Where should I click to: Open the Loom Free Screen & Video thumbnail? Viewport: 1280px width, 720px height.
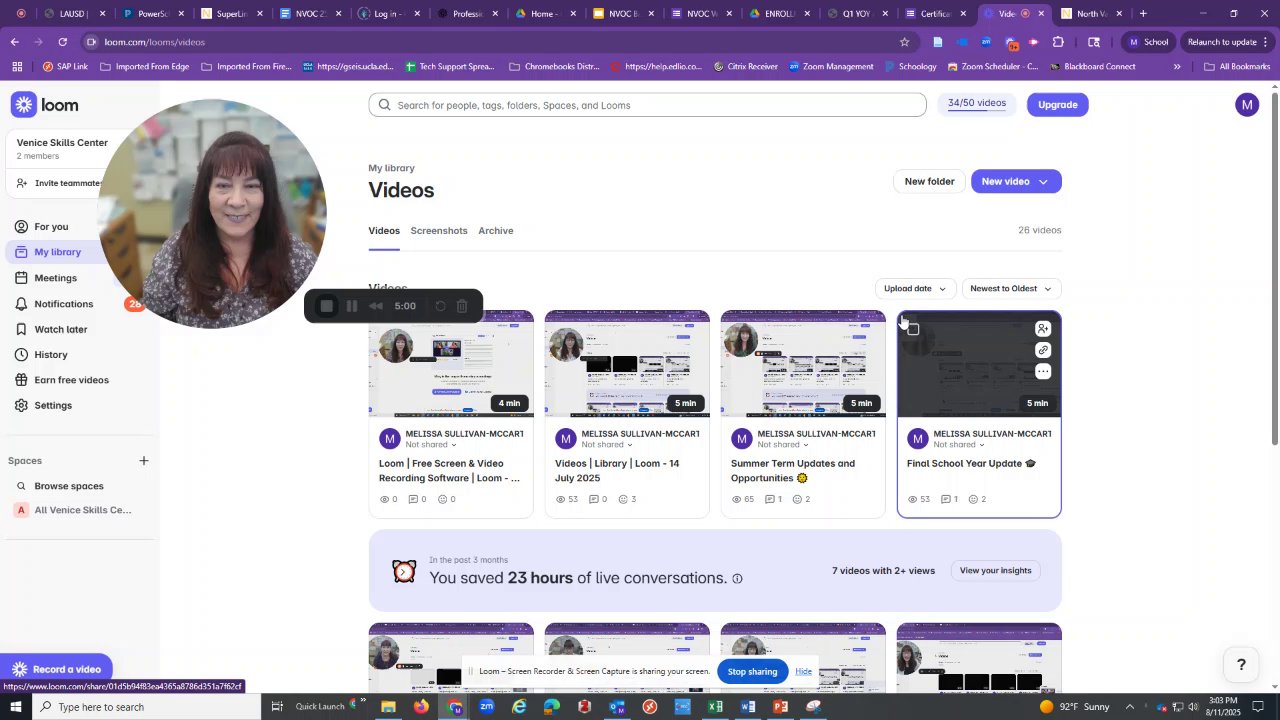(x=451, y=364)
